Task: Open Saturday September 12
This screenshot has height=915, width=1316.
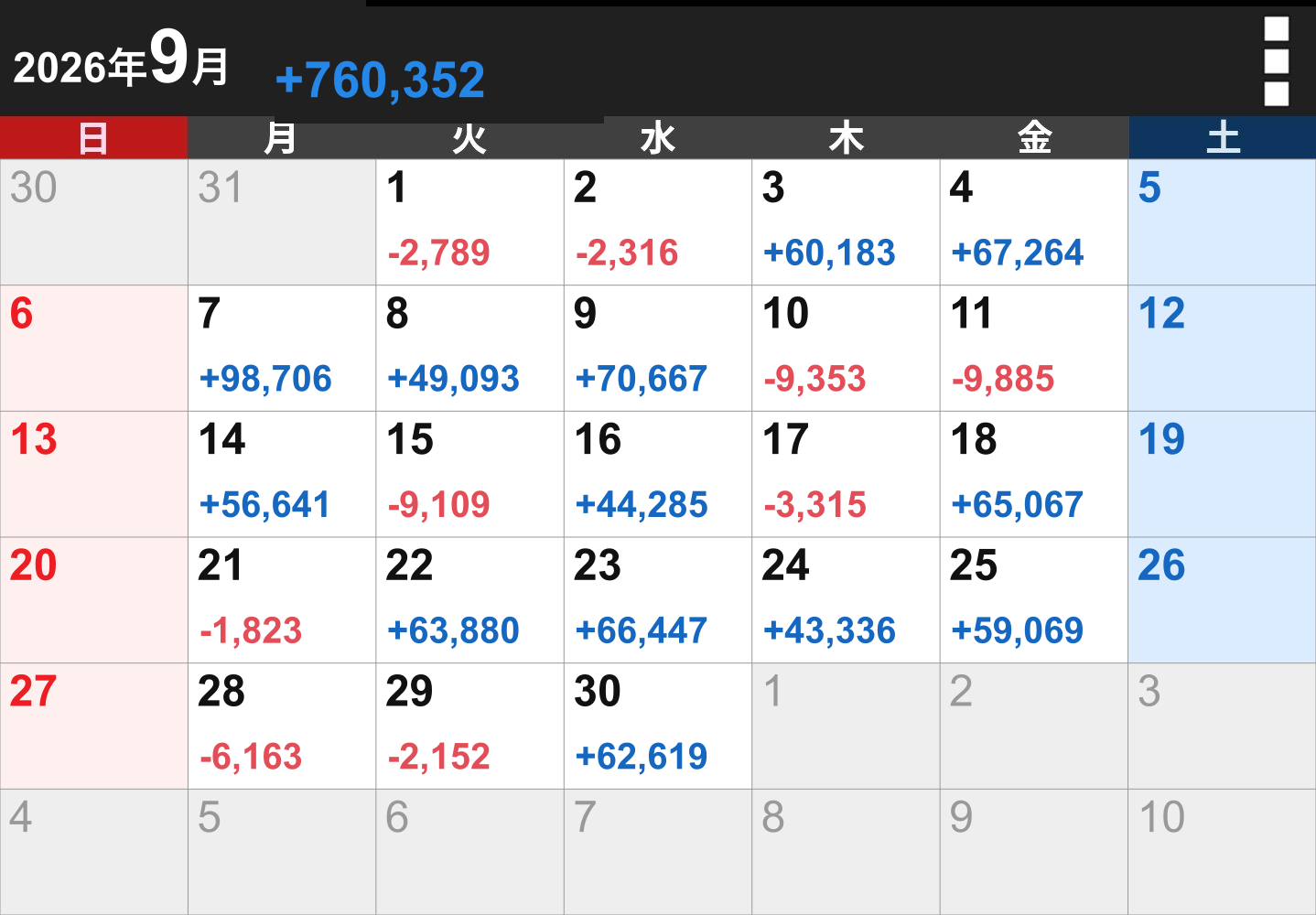Action: (x=1223, y=349)
